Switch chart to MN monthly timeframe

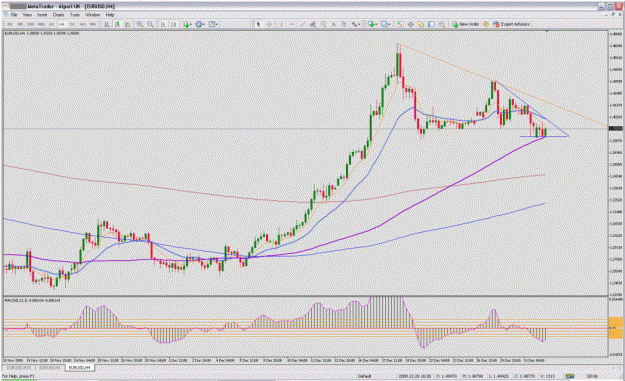(x=93, y=24)
